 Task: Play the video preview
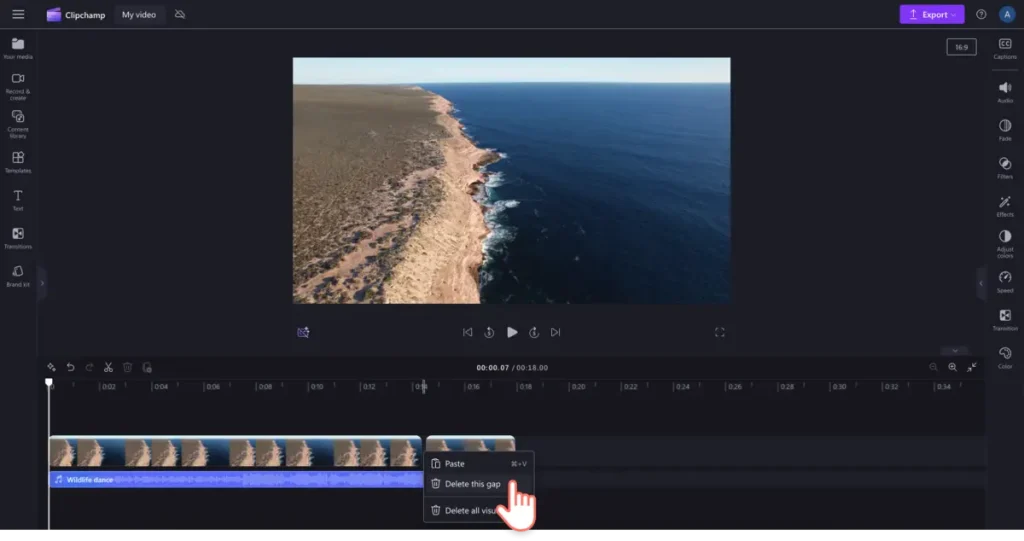pyautogui.click(x=512, y=332)
